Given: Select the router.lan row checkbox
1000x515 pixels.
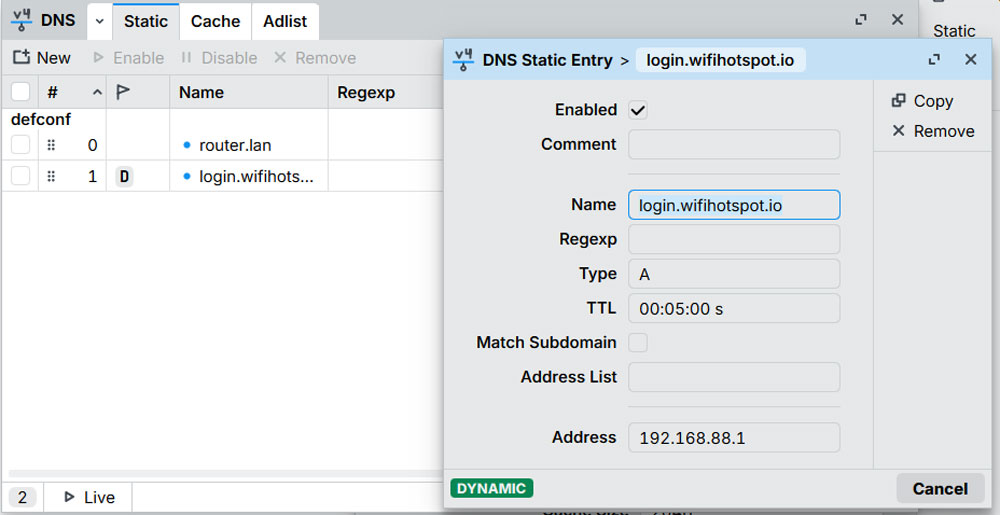Looking at the screenshot, I should 20,145.
